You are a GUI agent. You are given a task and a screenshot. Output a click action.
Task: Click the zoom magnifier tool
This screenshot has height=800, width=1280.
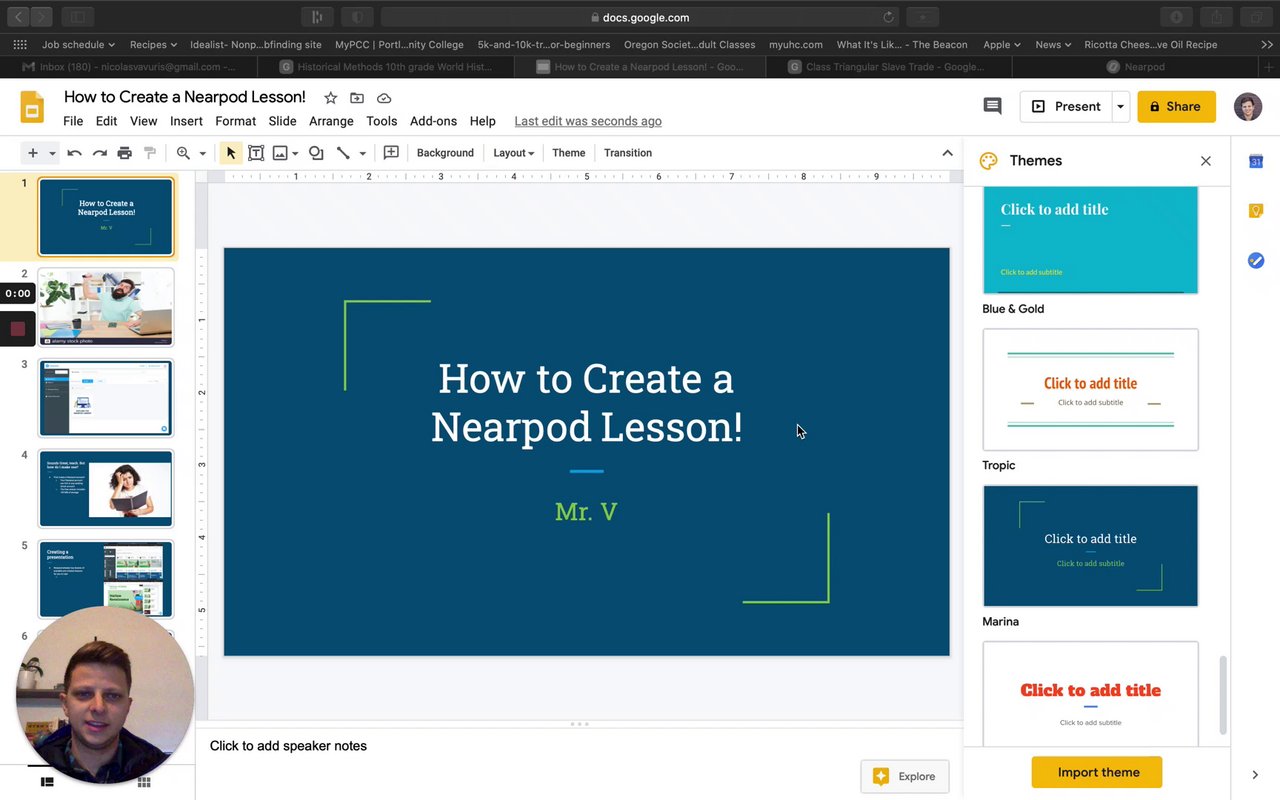pos(183,153)
